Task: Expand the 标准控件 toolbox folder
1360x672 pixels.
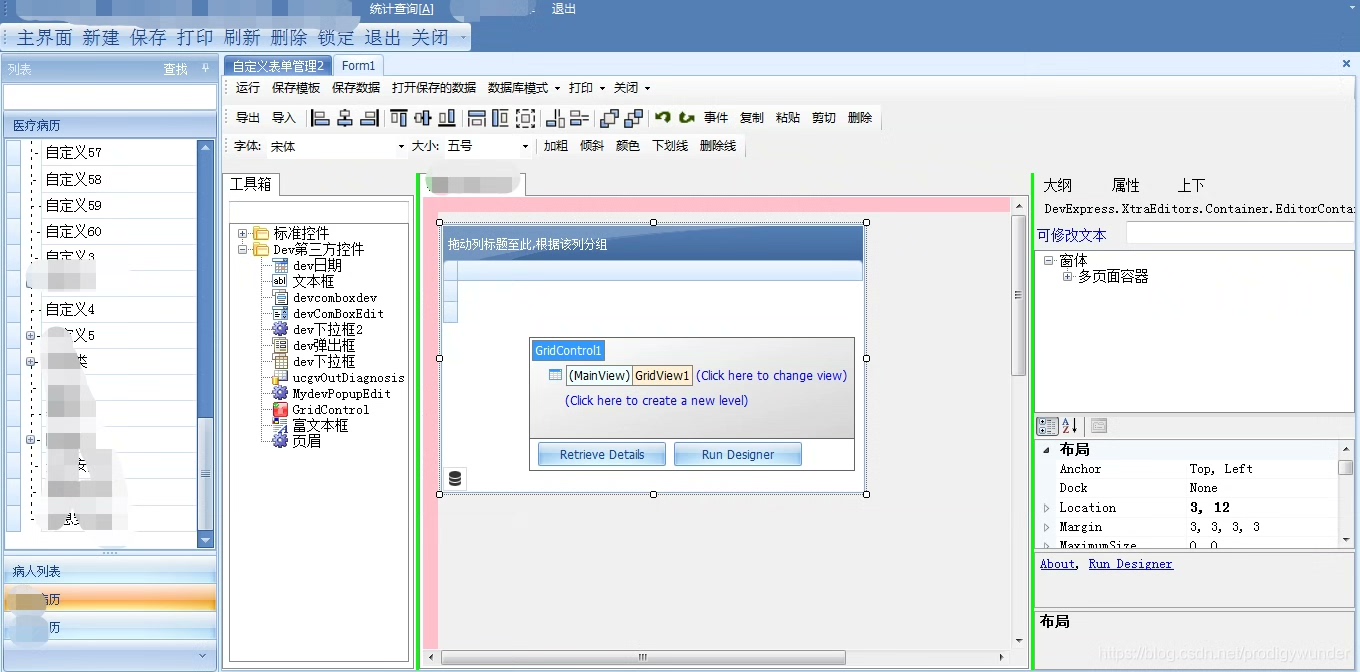Action: (x=243, y=234)
